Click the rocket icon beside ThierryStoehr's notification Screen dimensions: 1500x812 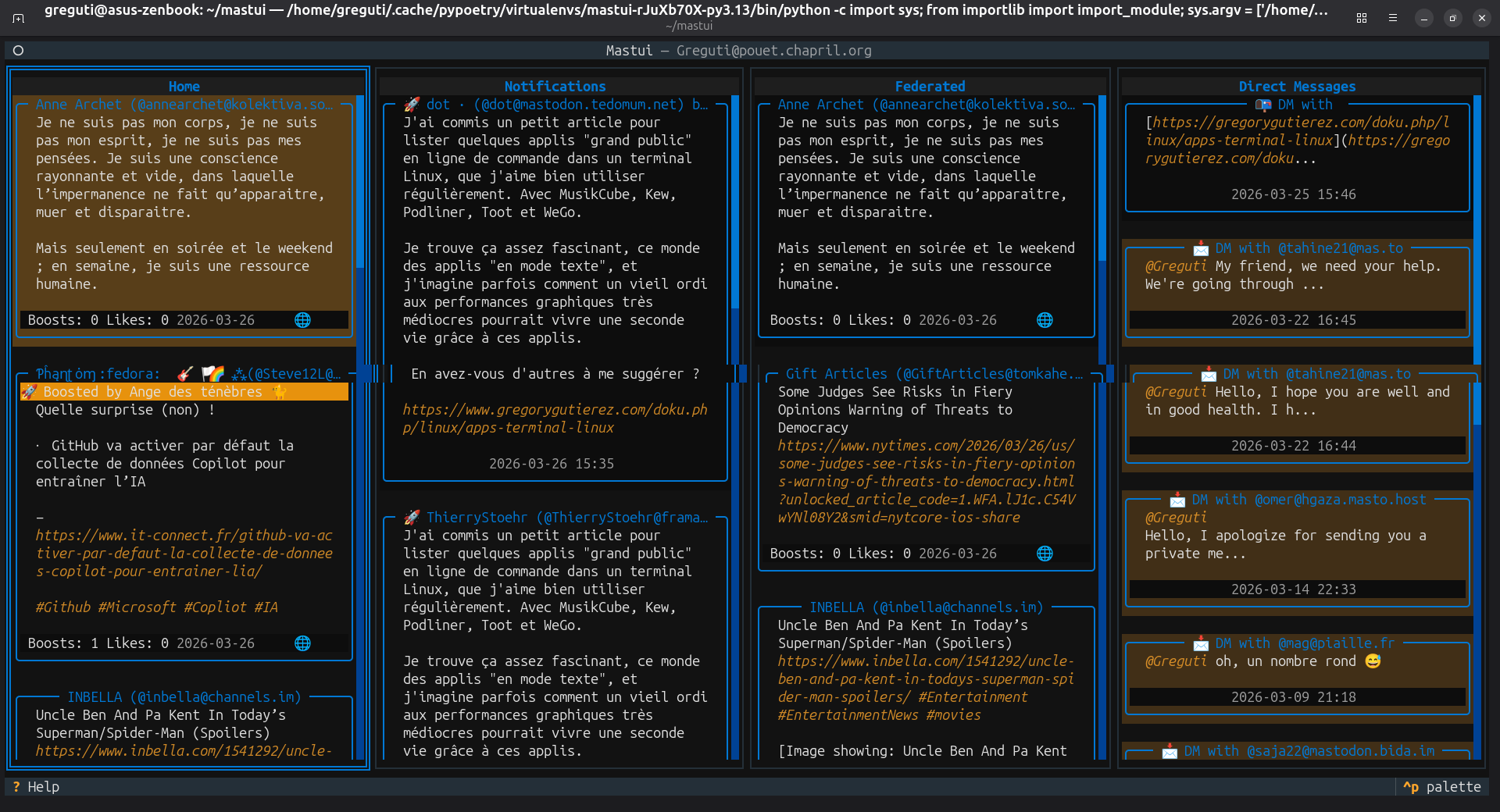pos(412,518)
